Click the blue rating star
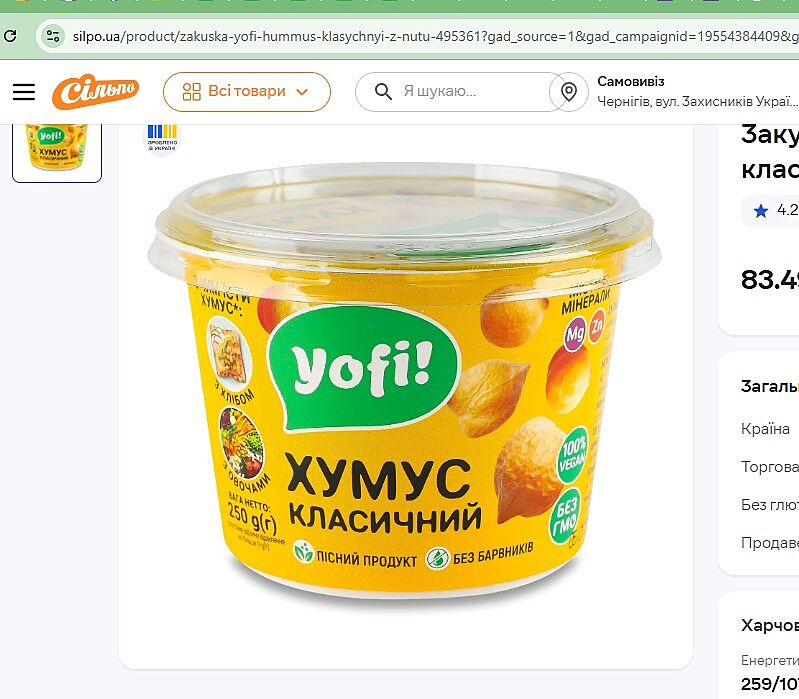799x699 pixels. (761, 210)
